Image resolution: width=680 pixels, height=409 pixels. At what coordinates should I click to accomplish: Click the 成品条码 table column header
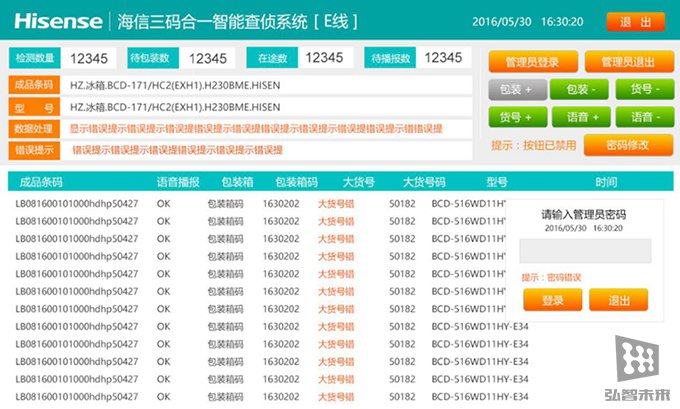(41, 182)
